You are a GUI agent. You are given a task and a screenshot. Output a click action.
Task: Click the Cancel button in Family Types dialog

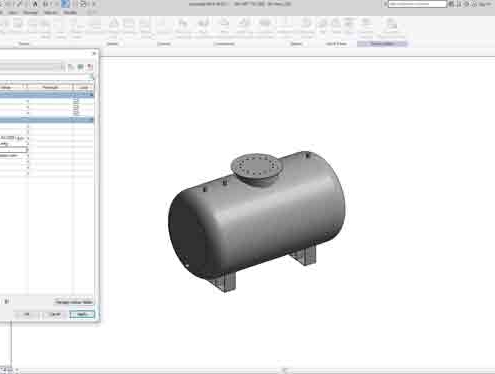[55, 314]
